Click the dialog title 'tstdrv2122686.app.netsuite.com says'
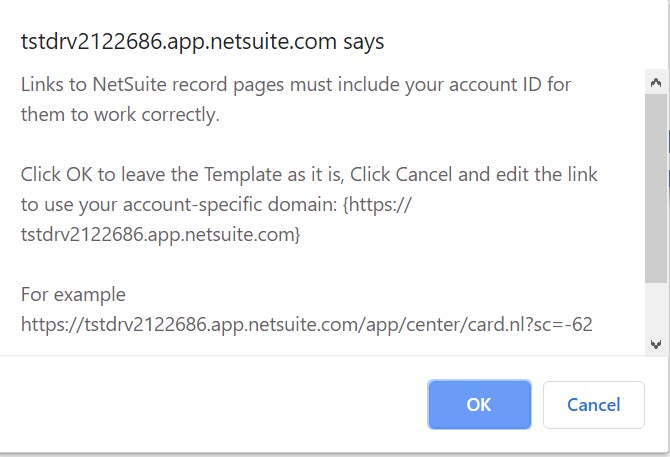Screen dimensions: 670x457 (x=203, y=42)
